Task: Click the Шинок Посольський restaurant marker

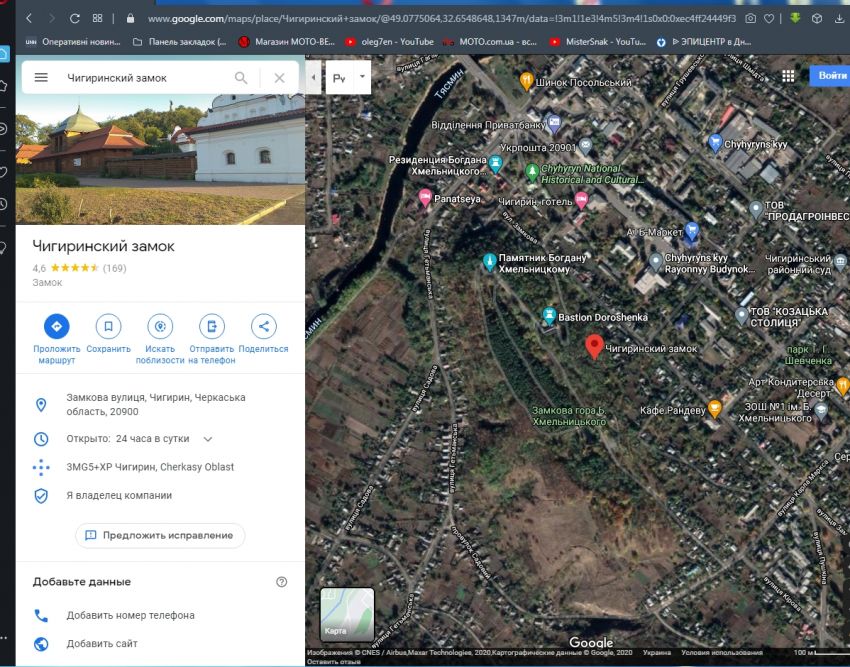Action: pyautogui.click(x=526, y=81)
